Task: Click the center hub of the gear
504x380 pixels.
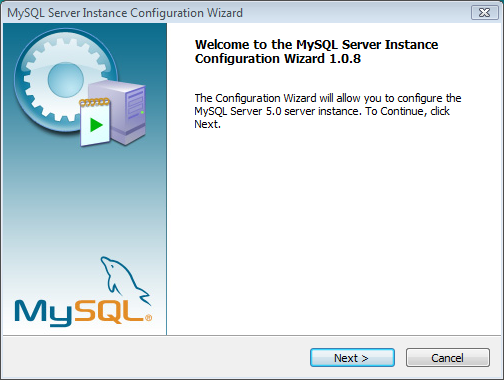Action: click(x=65, y=80)
